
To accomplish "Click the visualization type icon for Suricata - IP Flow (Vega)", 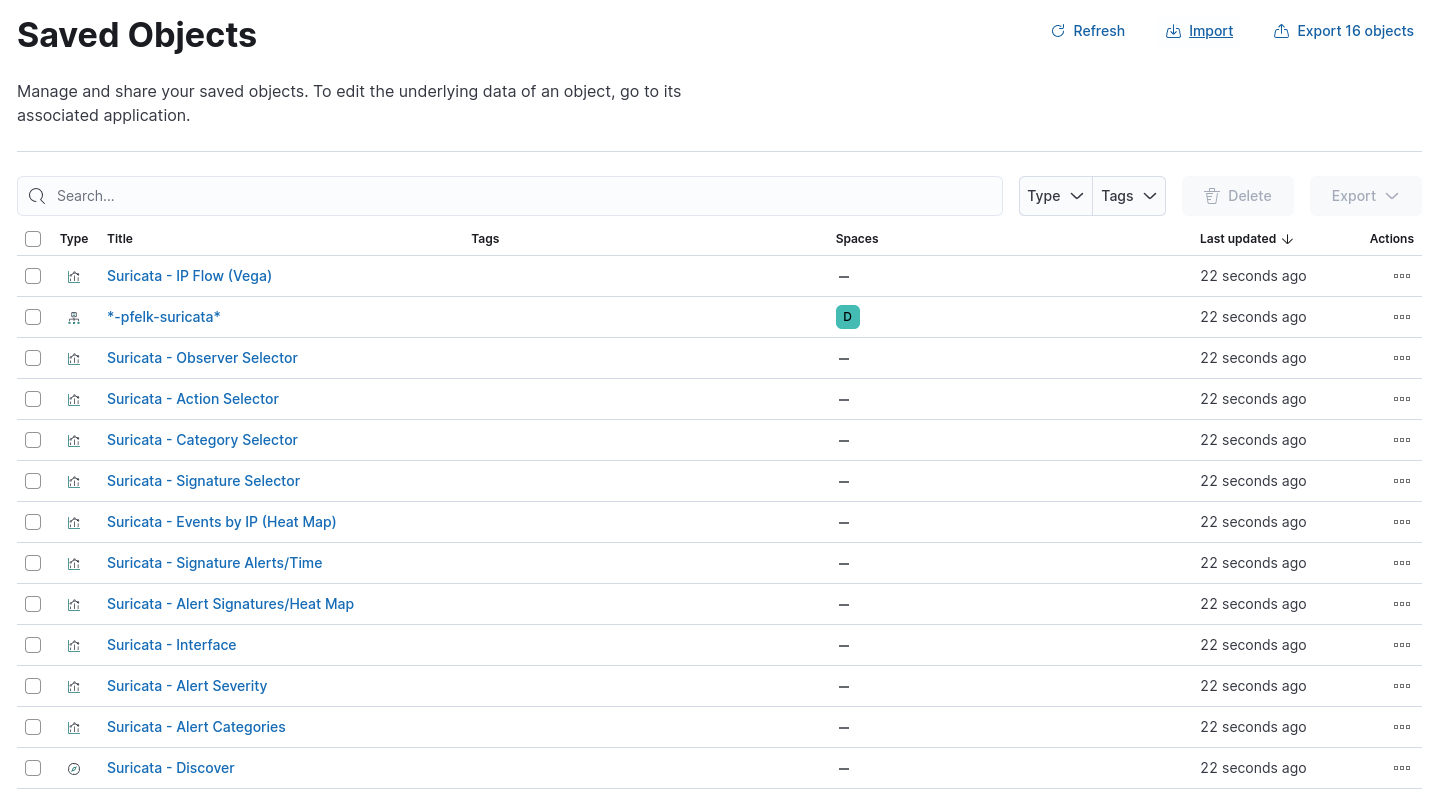I will [x=73, y=277].
